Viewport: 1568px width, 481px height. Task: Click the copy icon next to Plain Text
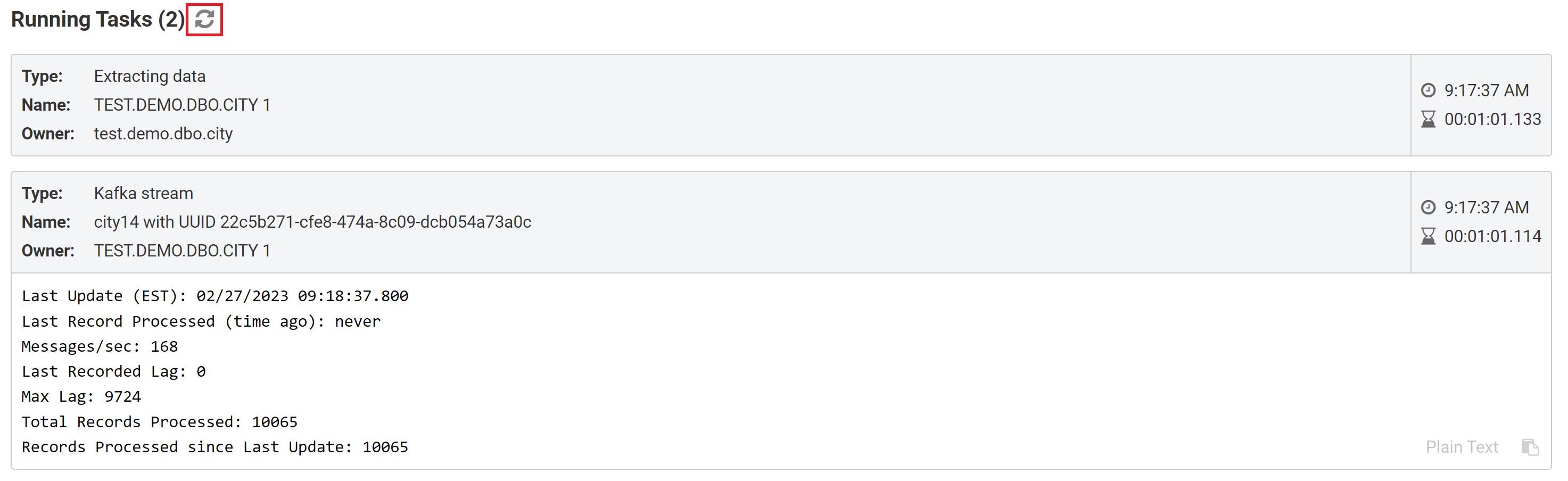point(1530,447)
